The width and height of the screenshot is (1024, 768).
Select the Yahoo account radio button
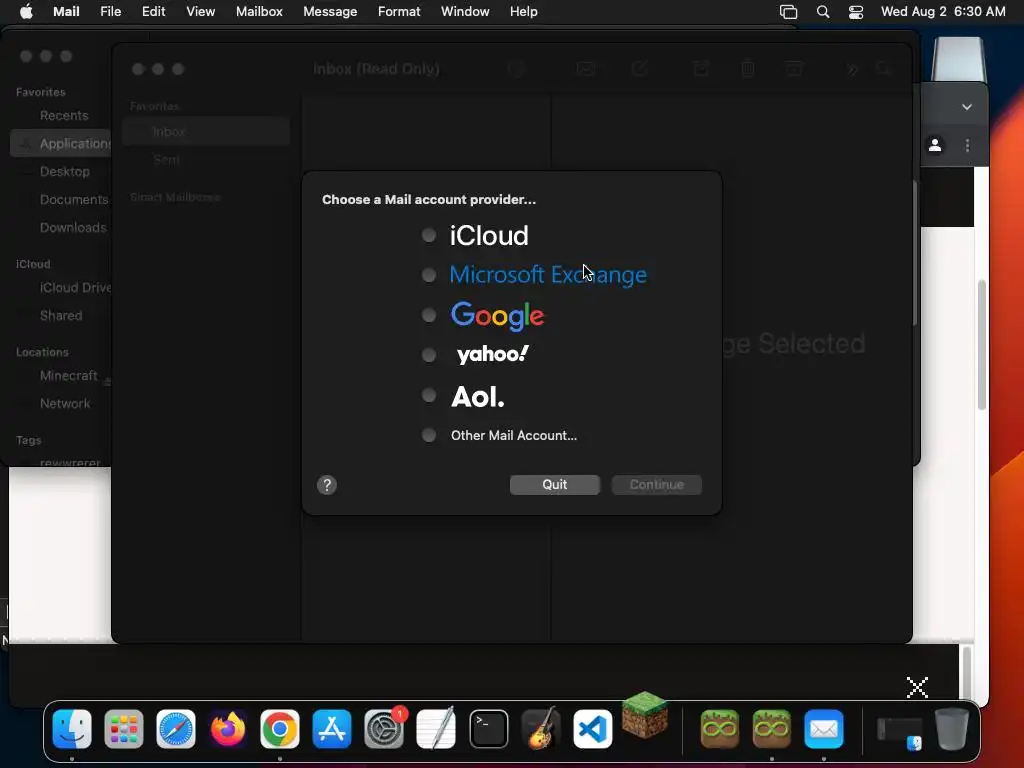point(428,355)
